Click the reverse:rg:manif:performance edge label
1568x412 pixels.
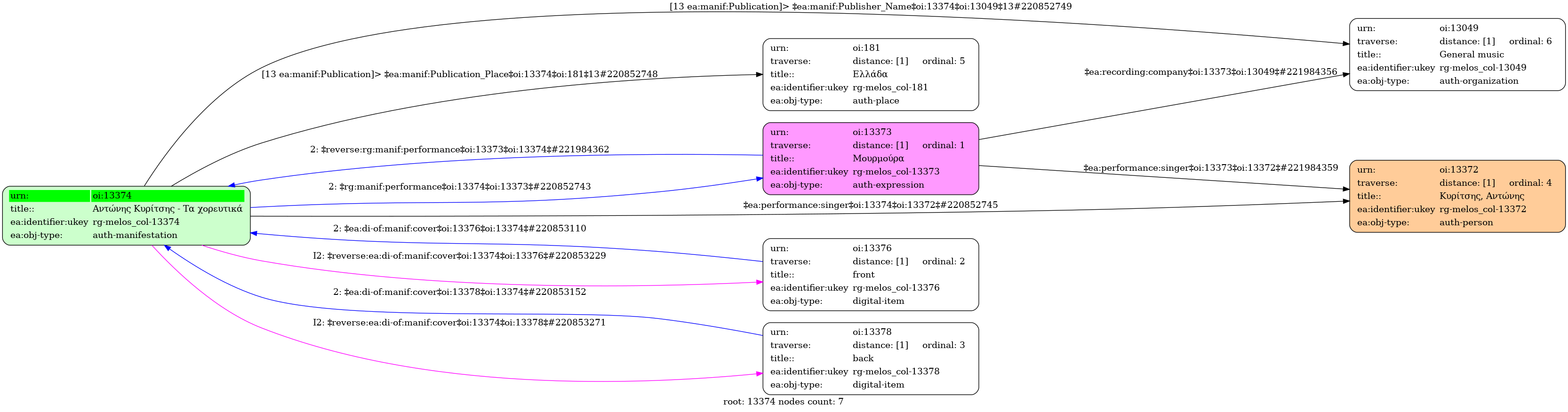[x=460, y=150]
